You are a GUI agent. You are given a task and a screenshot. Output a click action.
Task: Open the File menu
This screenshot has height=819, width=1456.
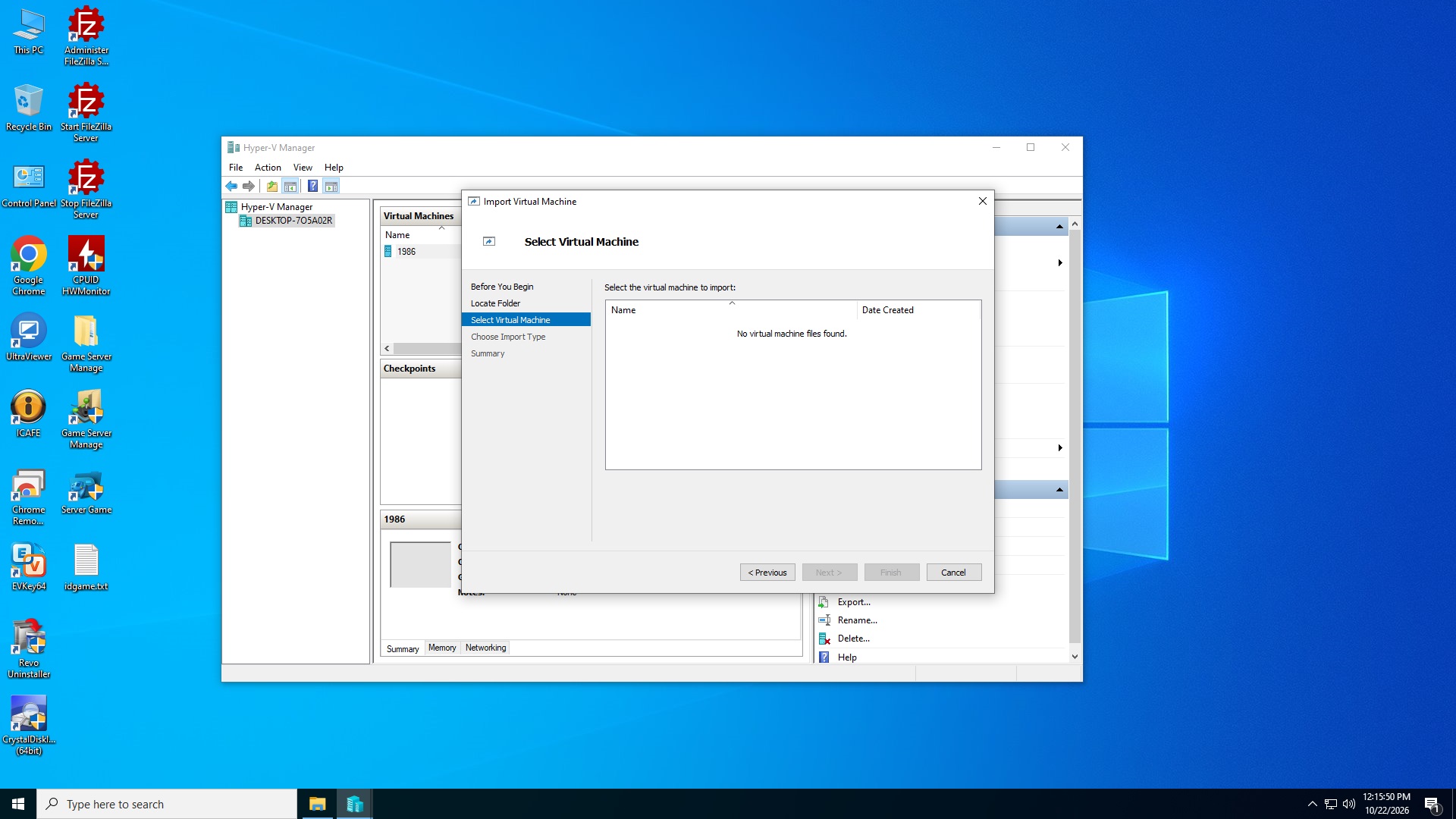(x=236, y=168)
